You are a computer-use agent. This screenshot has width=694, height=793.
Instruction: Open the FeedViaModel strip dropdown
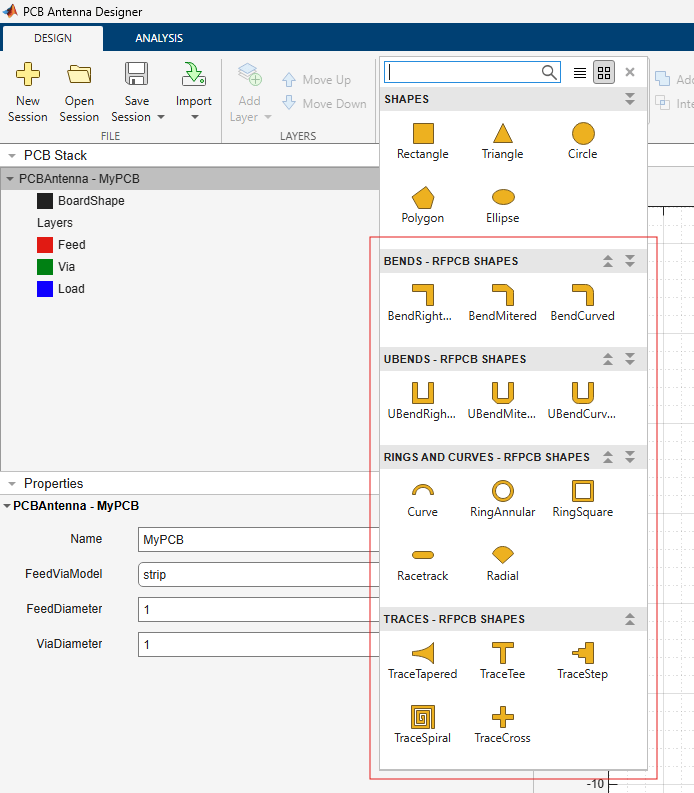coord(258,575)
